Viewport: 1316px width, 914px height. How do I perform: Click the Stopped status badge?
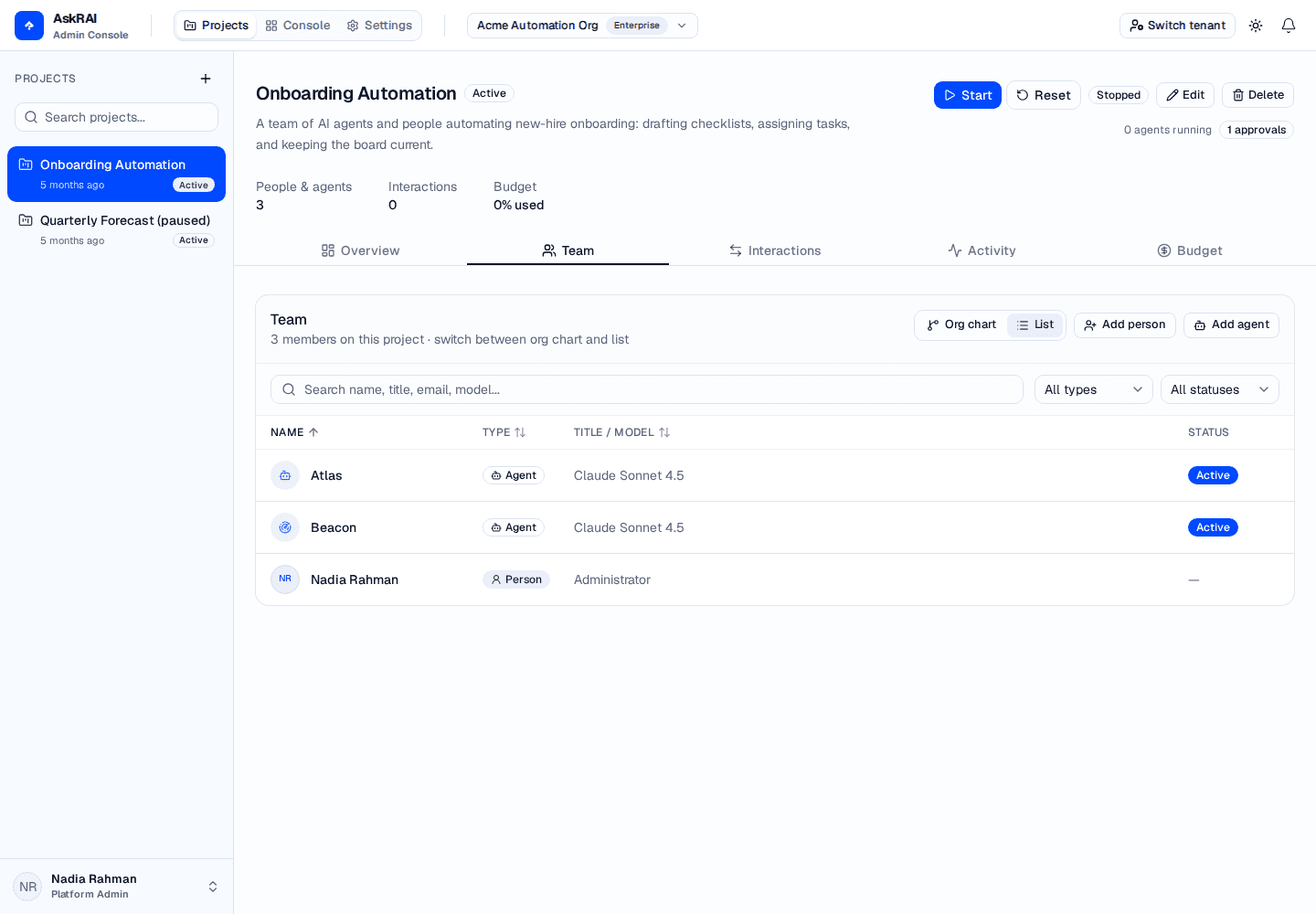pos(1119,95)
